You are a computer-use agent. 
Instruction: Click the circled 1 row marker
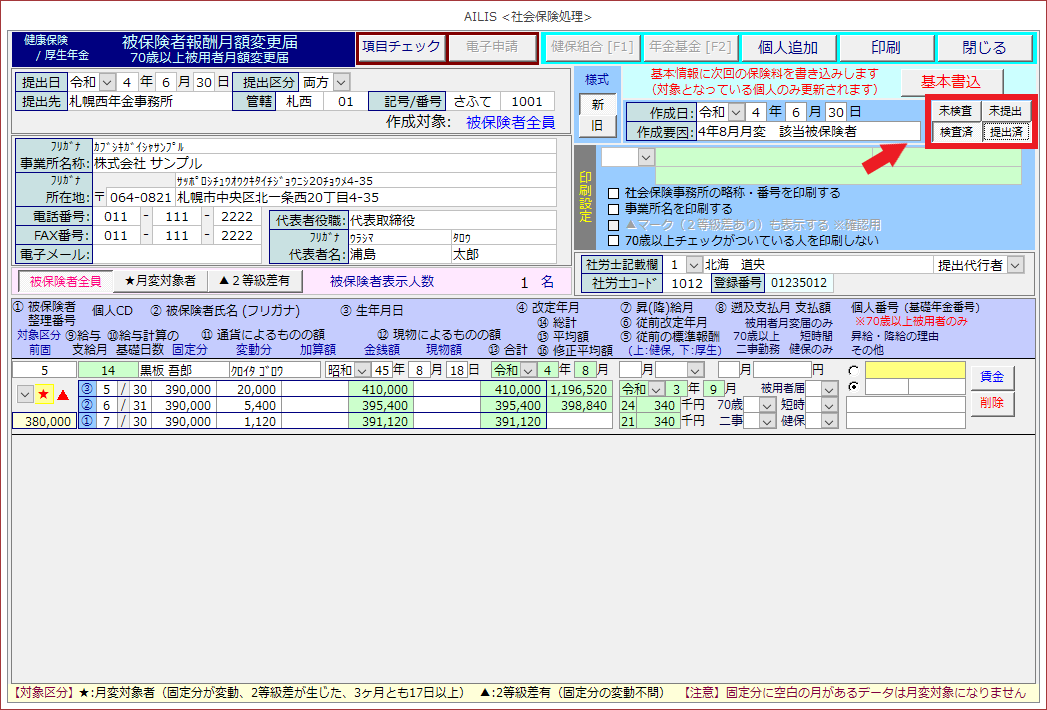pyautogui.click(x=86, y=421)
